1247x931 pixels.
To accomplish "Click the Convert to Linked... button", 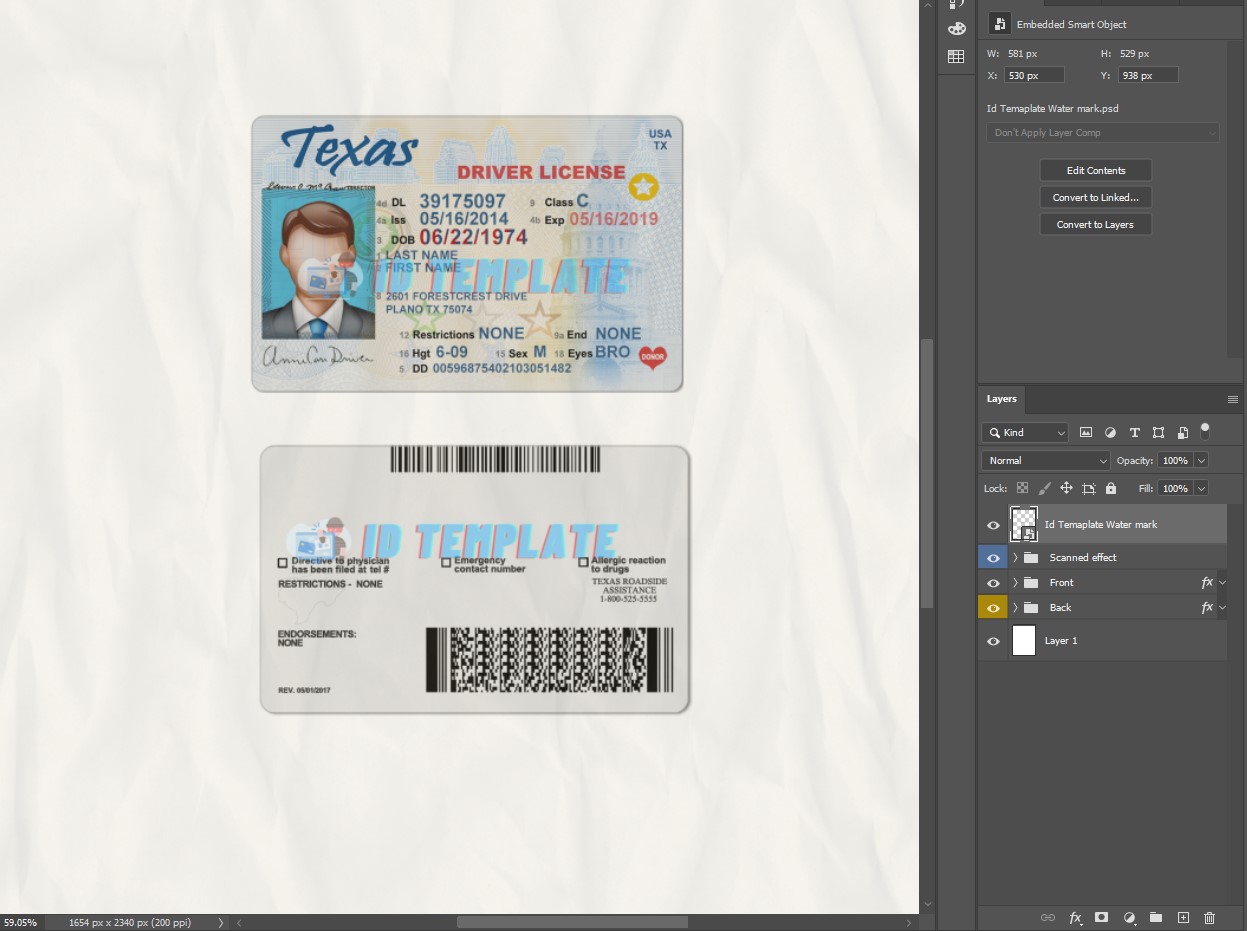I will coord(1096,197).
